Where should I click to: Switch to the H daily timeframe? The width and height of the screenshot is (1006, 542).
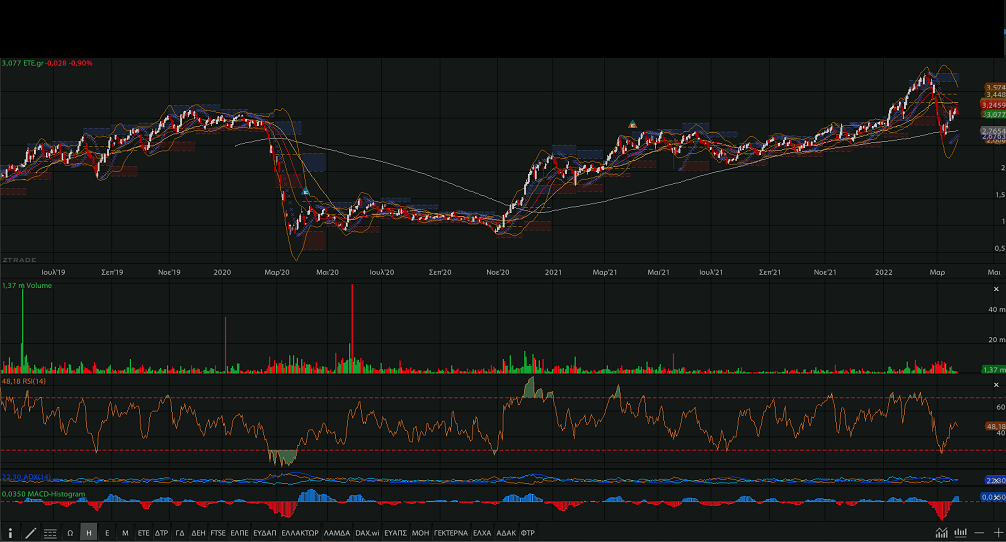coord(89,533)
